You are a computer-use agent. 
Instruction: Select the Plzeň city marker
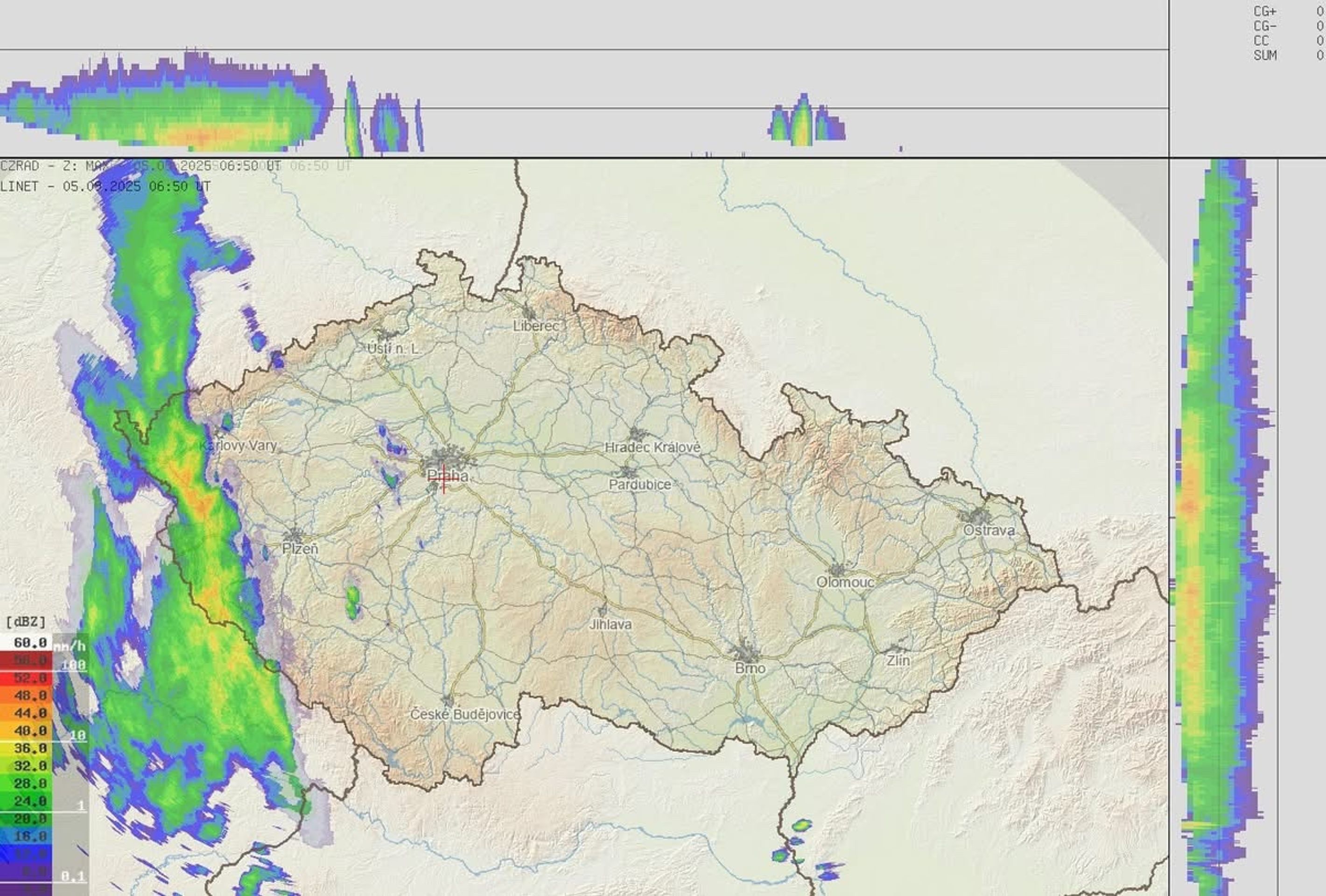point(295,535)
